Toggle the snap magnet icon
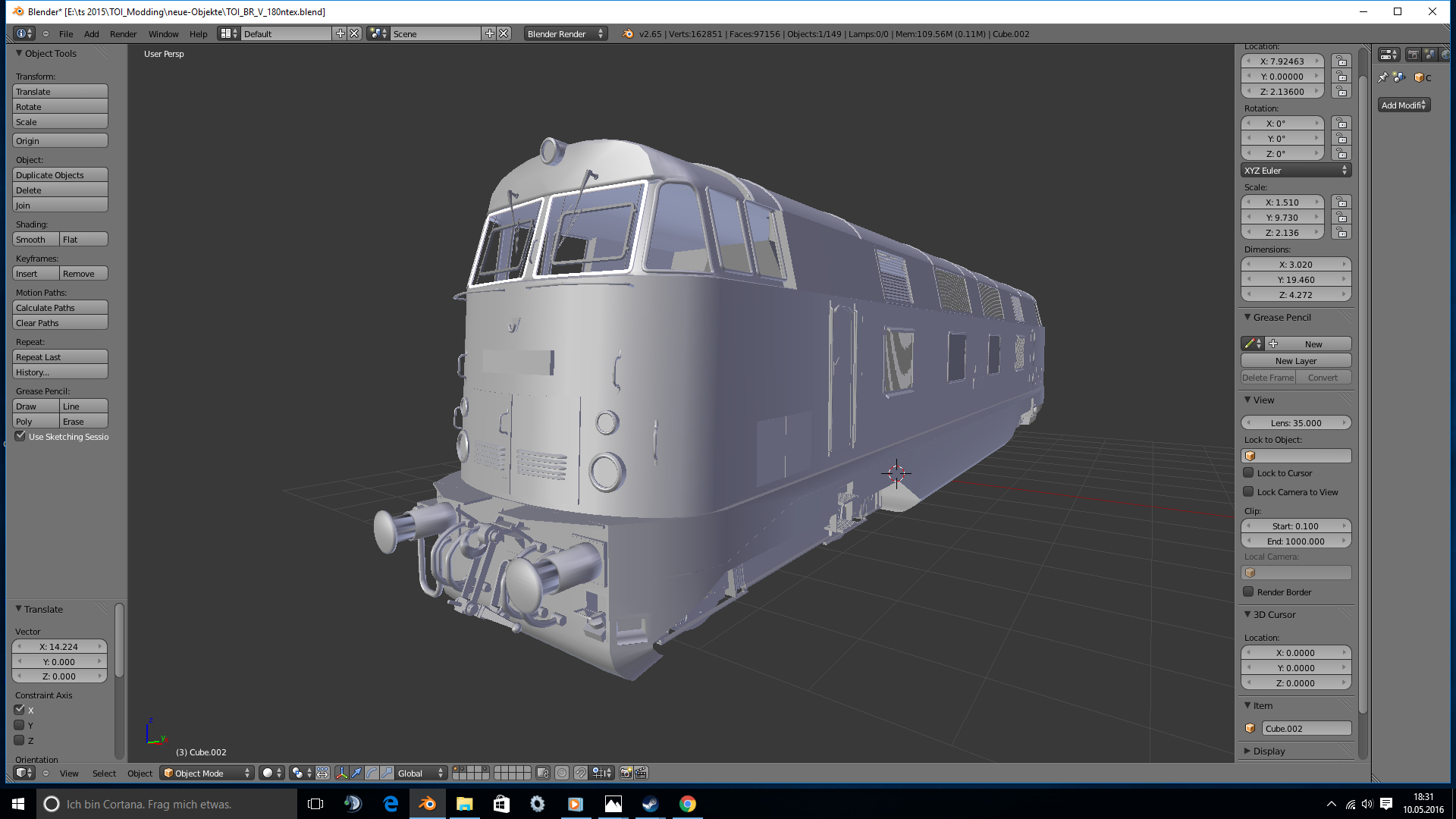Screen dimensions: 1456x819 580,773
